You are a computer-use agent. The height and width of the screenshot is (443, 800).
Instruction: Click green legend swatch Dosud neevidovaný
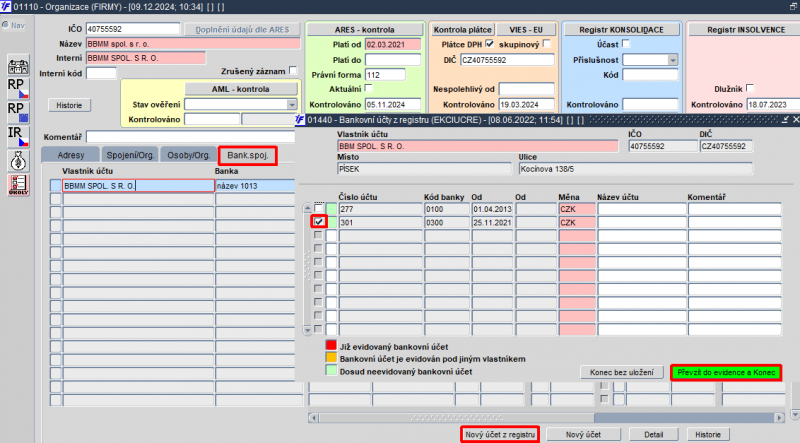tap(331, 371)
